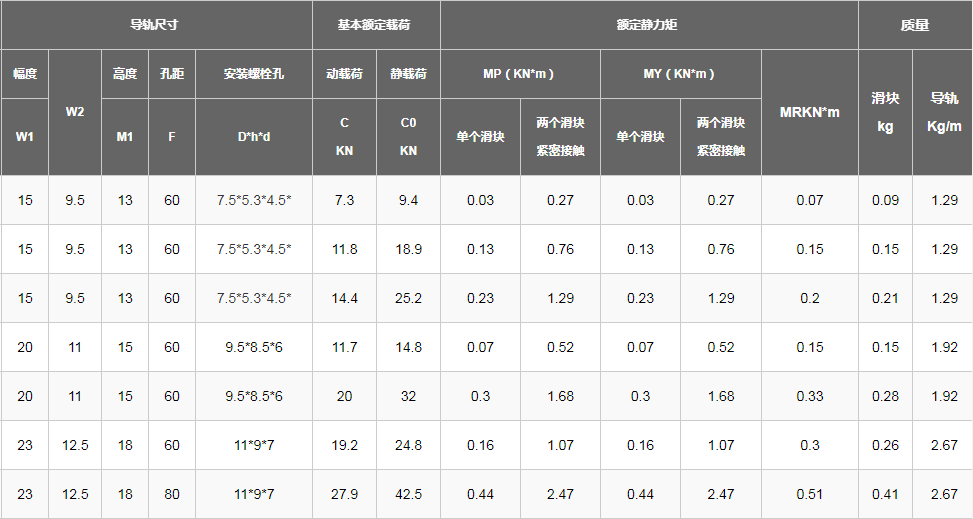The image size is (973, 519).
Task: Click the hole pitch cell showing 80
Action: 172,494
